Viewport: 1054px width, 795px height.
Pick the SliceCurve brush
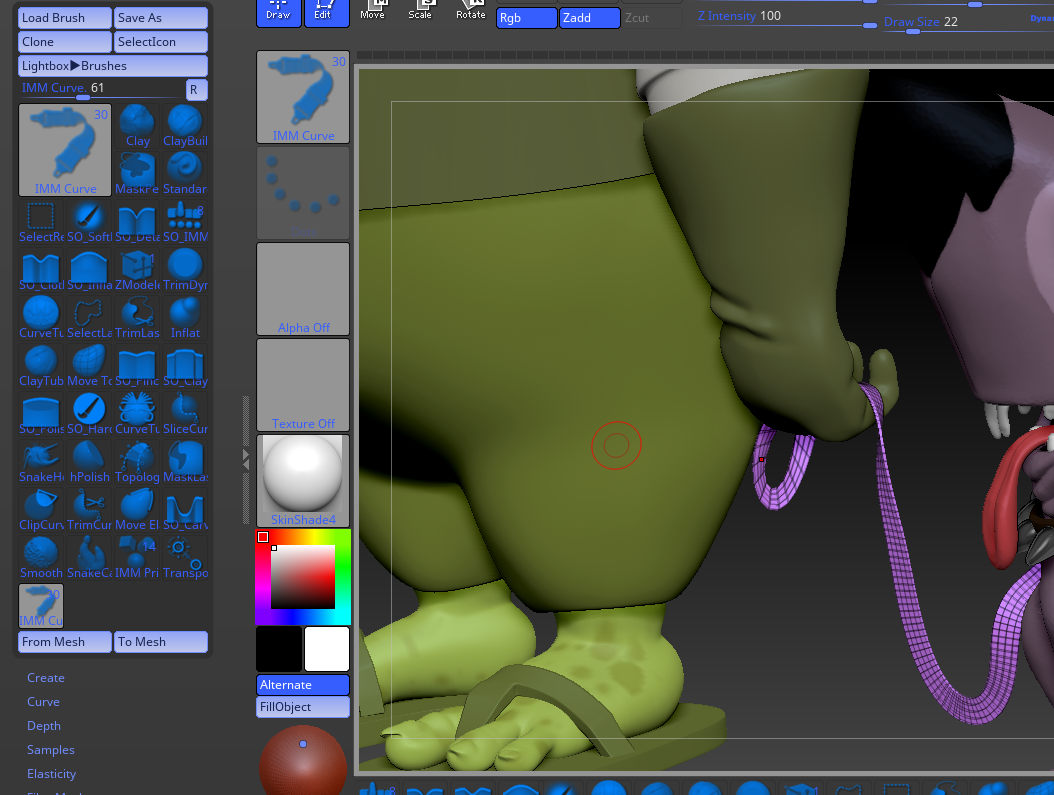(185, 414)
